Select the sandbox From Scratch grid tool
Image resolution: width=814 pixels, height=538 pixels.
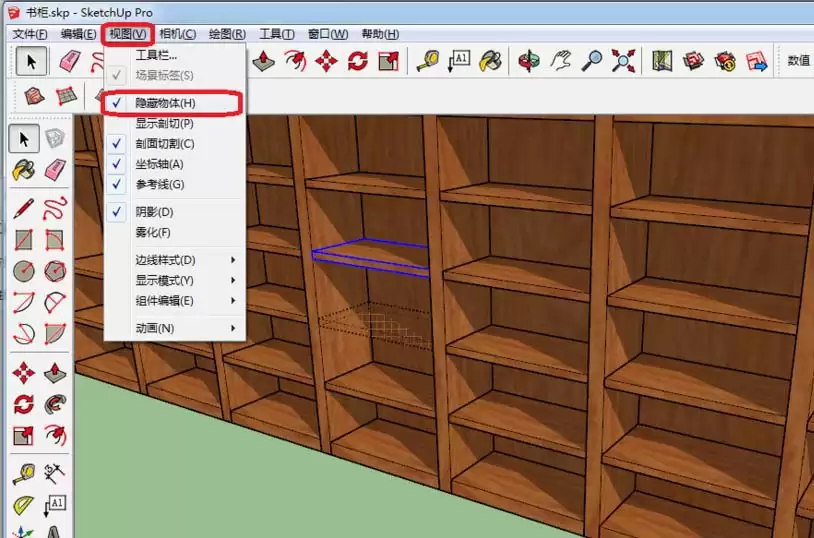point(66,96)
